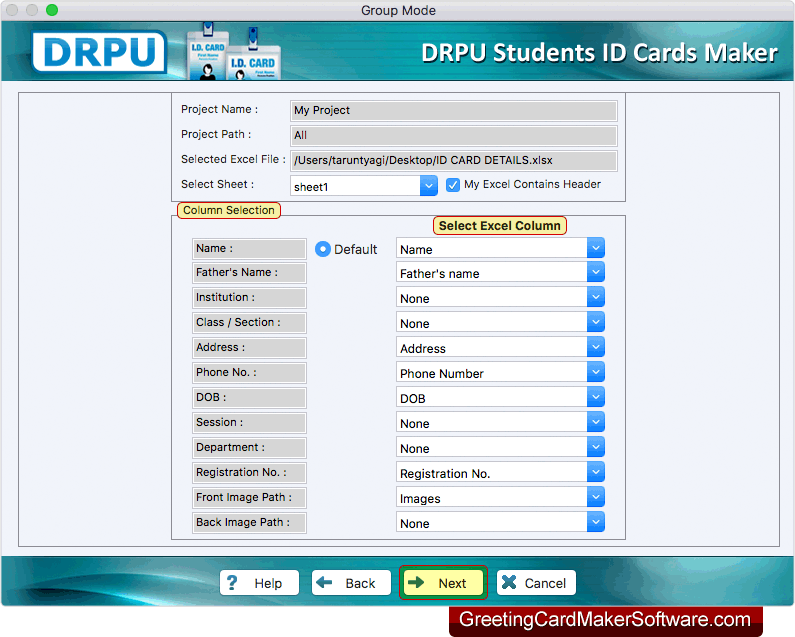Click the Cancel X icon
795x637 pixels.
tap(509, 582)
